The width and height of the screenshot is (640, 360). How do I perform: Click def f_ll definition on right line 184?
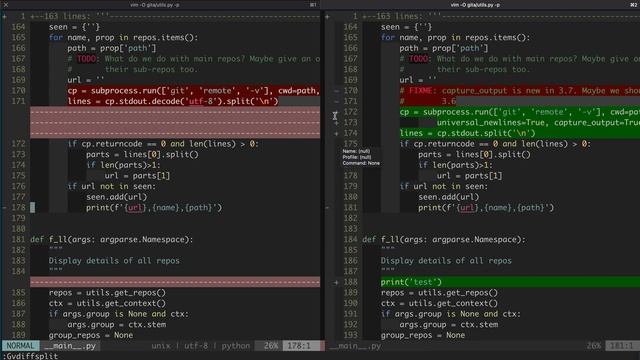[x=444, y=240]
